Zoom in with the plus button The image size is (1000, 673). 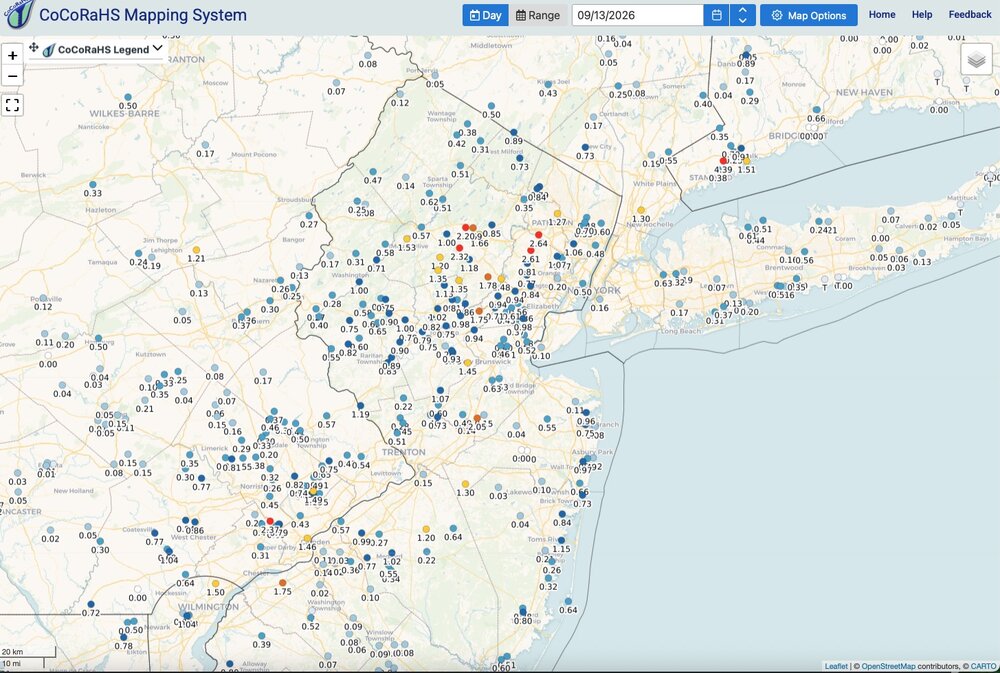(x=12, y=55)
